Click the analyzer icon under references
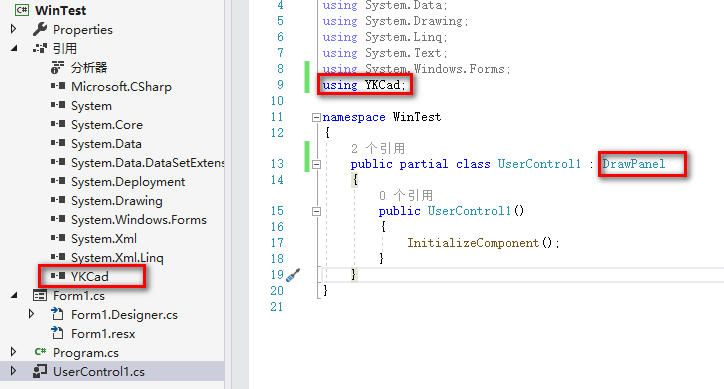 click(x=57, y=67)
